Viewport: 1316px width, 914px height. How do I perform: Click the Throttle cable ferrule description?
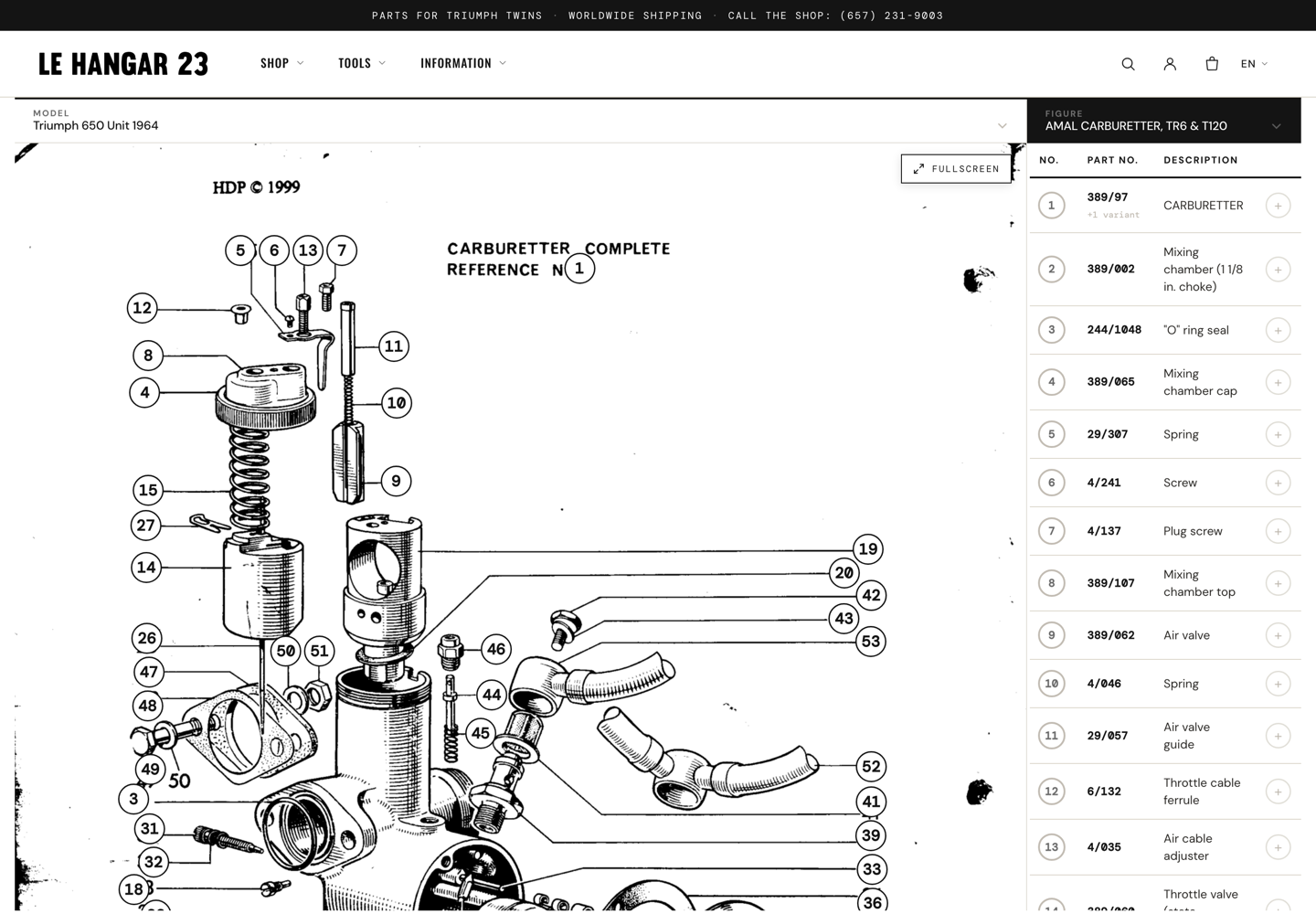(x=1202, y=792)
